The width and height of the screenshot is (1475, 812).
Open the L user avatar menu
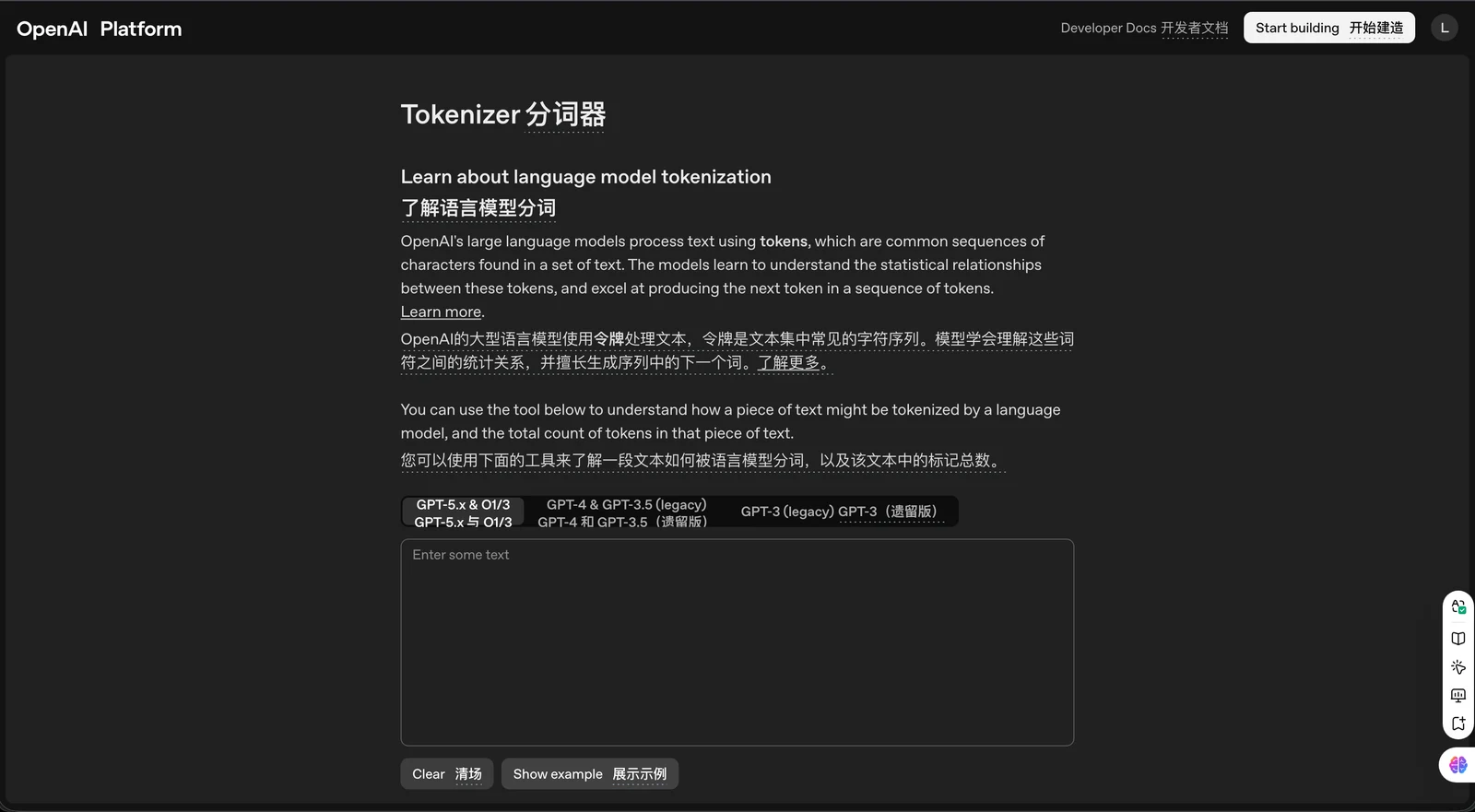(1445, 28)
